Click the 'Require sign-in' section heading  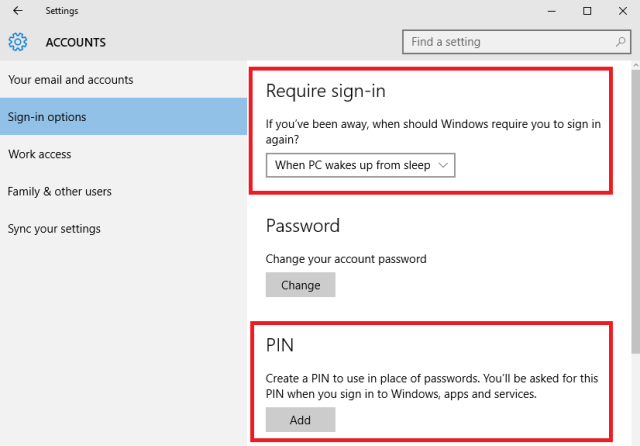[325, 91]
